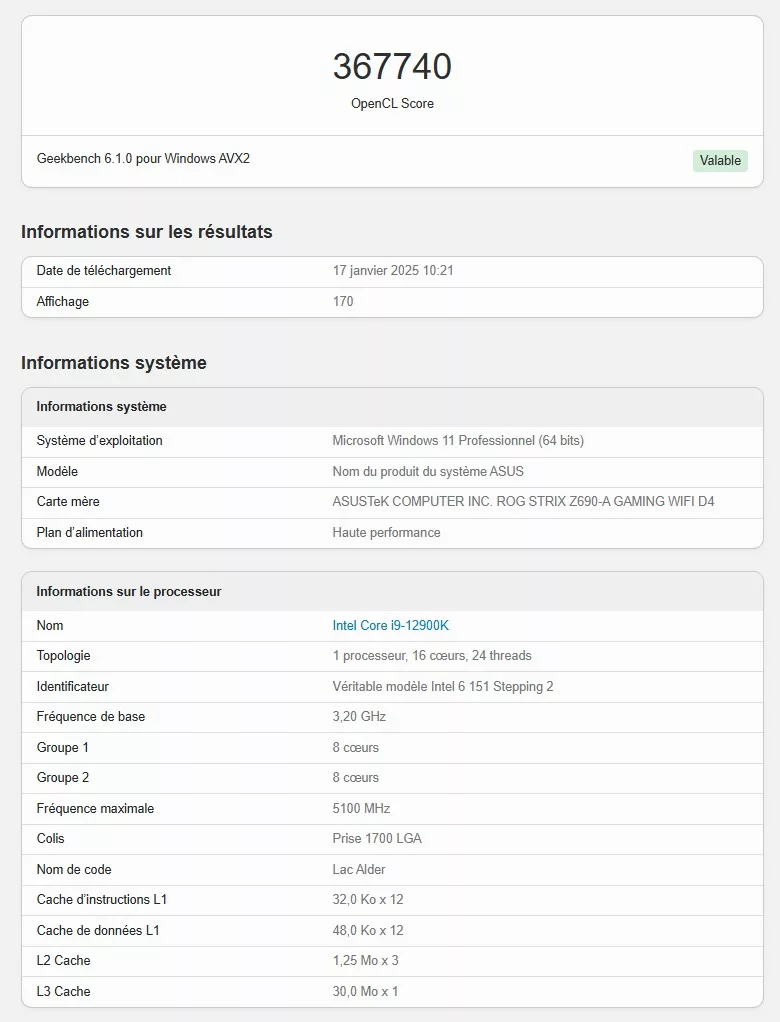Select 1 processeur, 16 cœurs, 24 threads
The height and width of the screenshot is (1022, 780).
[432, 656]
